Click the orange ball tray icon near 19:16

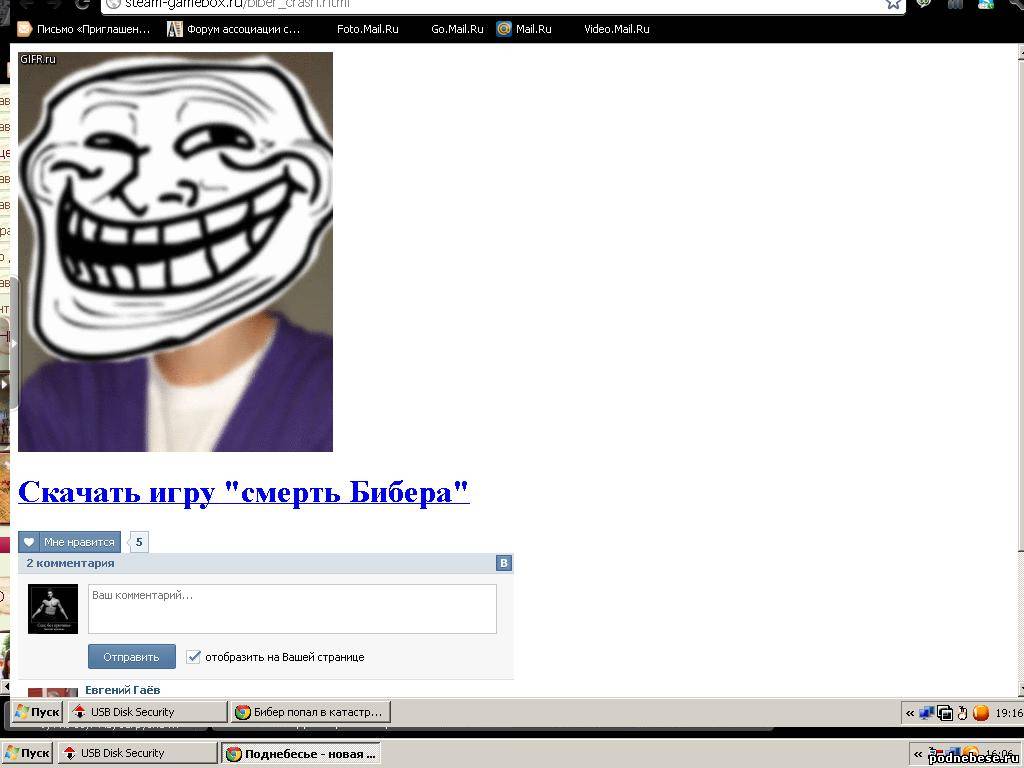click(x=980, y=713)
